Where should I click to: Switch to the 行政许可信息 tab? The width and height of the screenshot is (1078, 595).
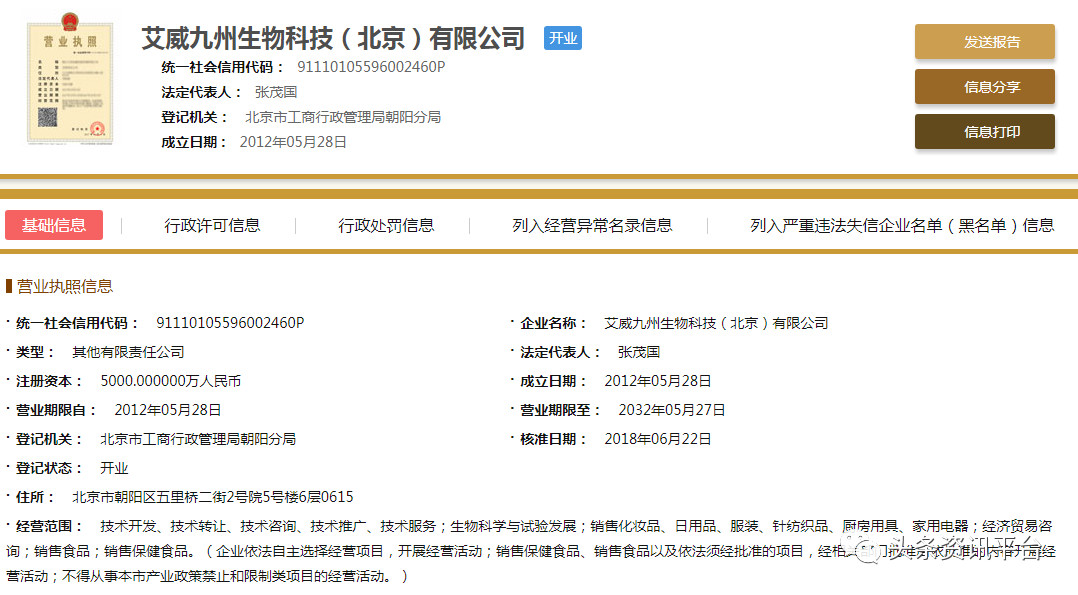[212, 226]
